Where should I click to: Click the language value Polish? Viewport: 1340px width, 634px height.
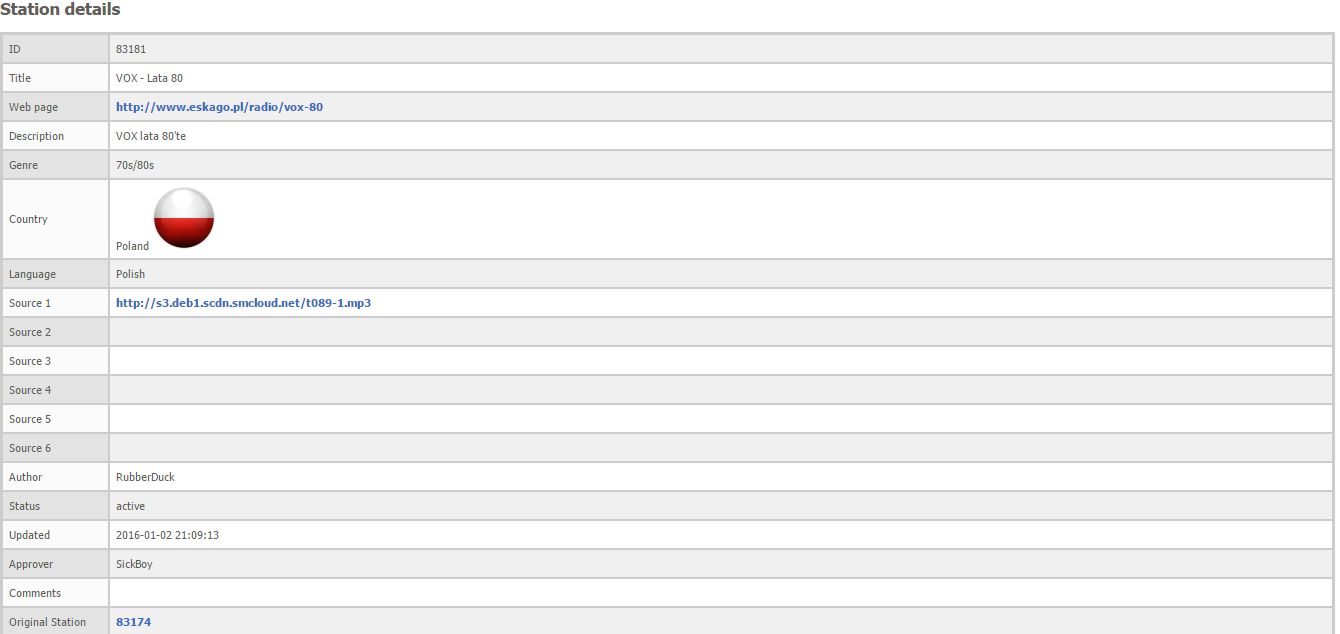pos(130,274)
